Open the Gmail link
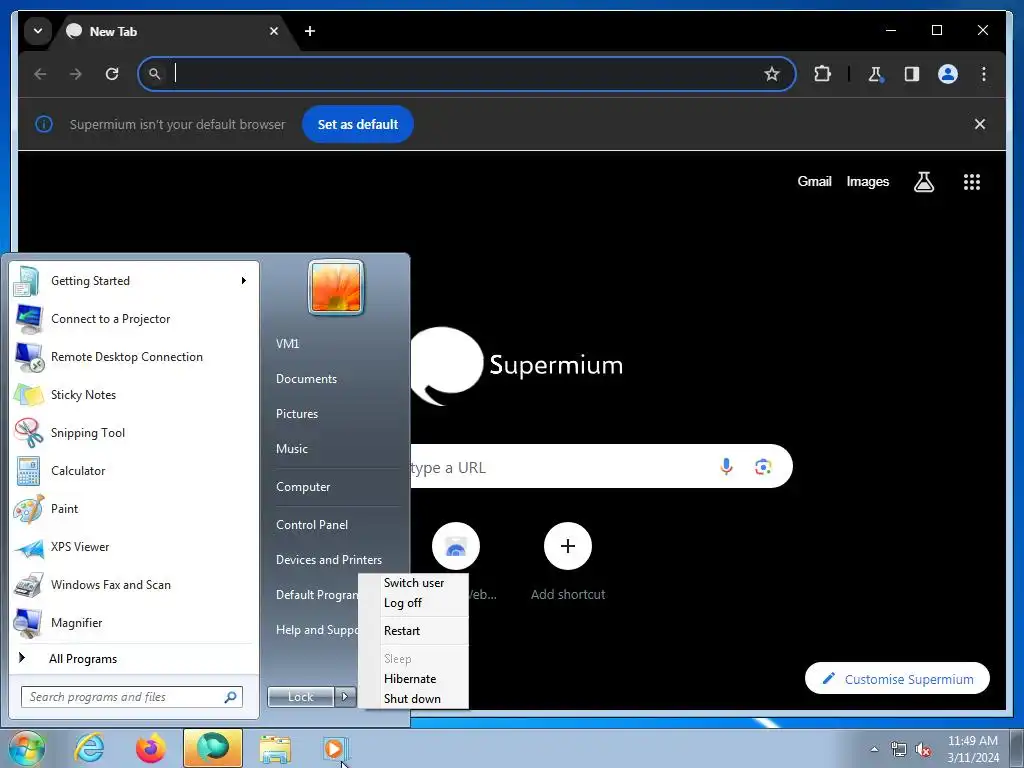 pyautogui.click(x=814, y=182)
